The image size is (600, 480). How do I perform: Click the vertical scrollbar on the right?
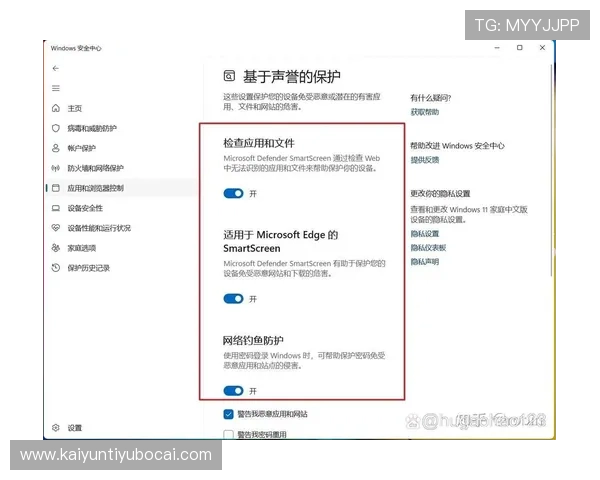551,170
